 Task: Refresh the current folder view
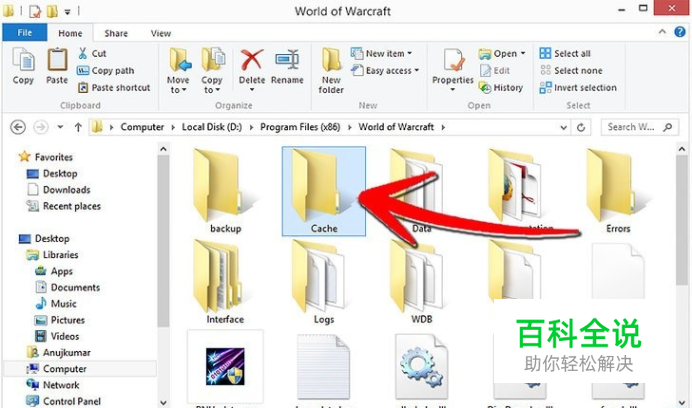point(581,128)
